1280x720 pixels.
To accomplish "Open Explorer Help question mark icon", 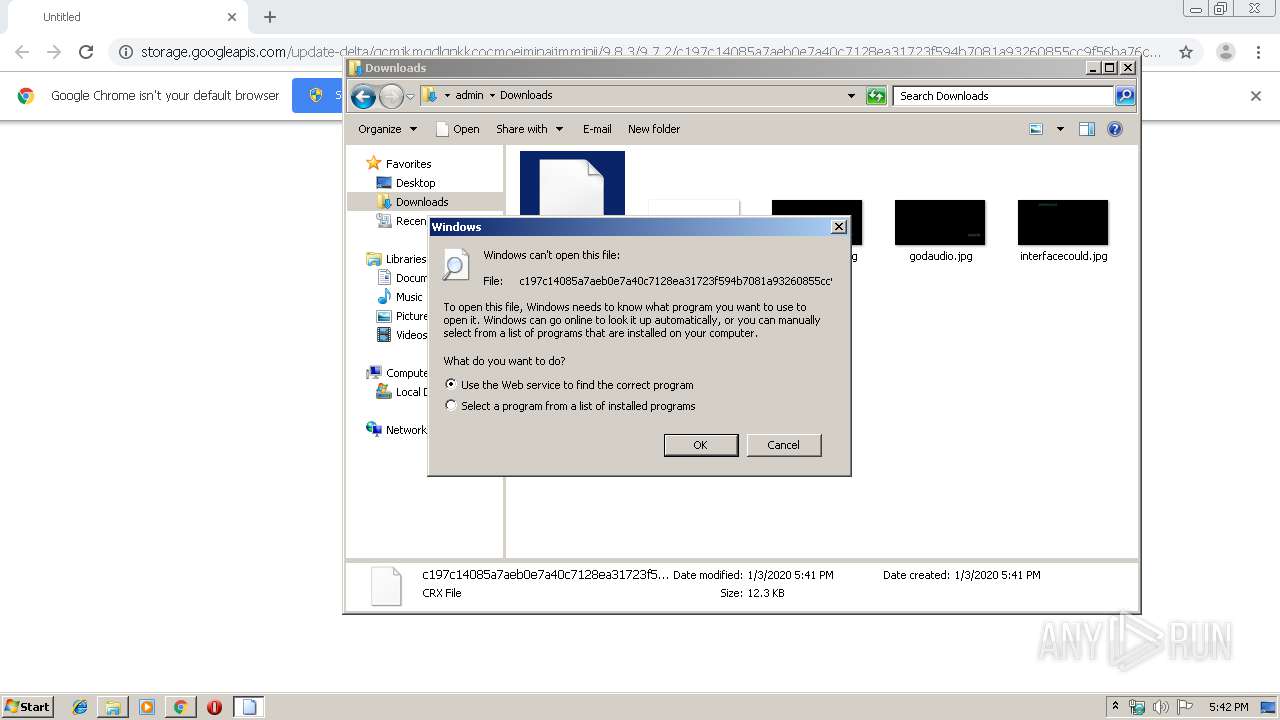I will [x=1115, y=129].
